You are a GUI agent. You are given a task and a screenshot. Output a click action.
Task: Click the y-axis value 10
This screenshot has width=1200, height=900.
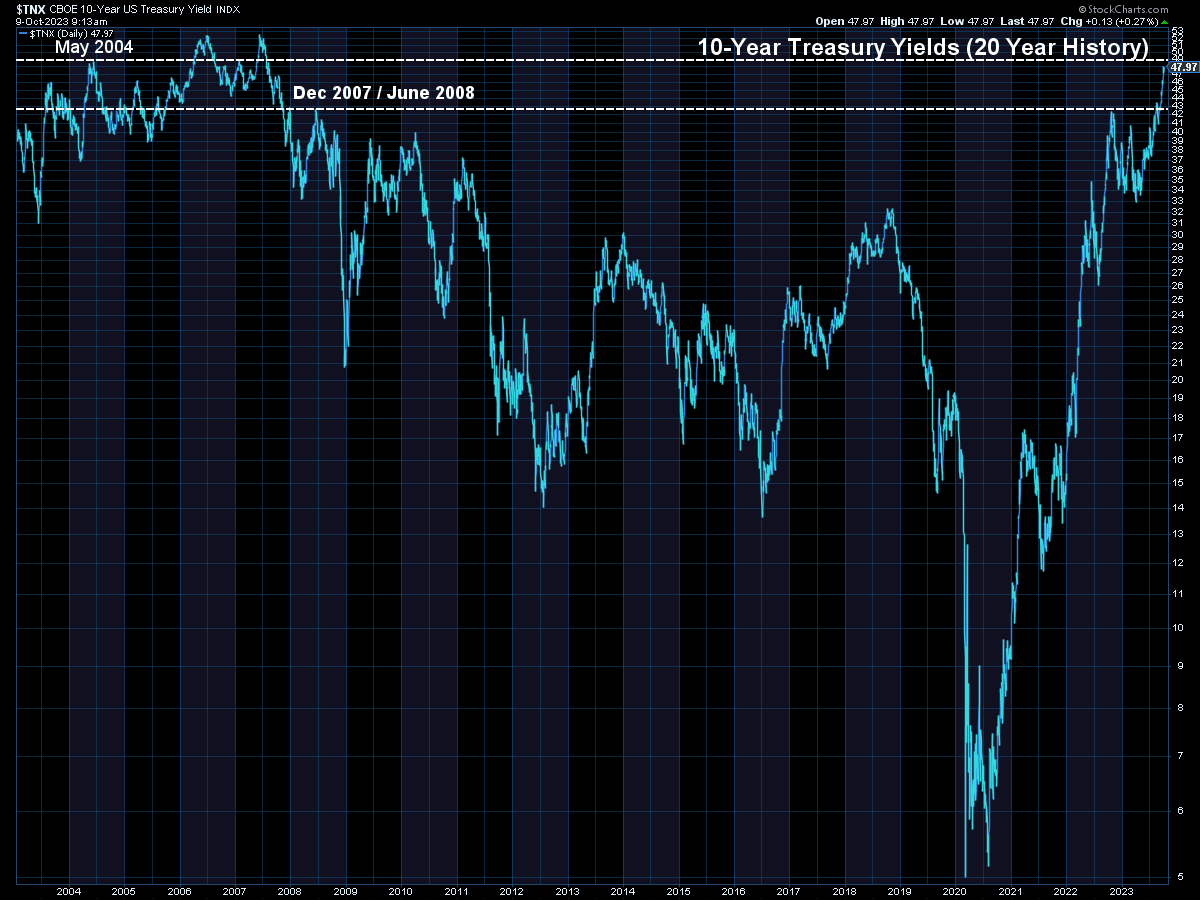point(1179,627)
